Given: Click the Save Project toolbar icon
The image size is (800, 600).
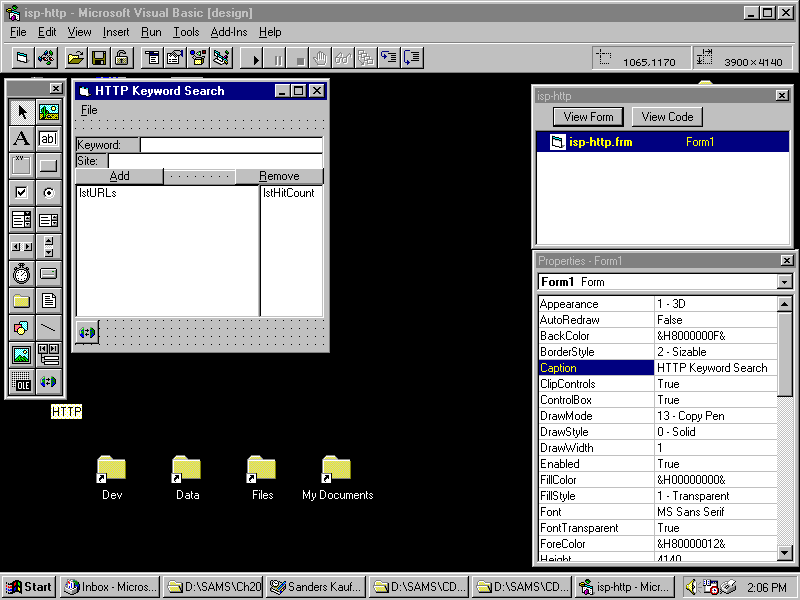Looking at the screenshot, I should (x=99, y=58).
